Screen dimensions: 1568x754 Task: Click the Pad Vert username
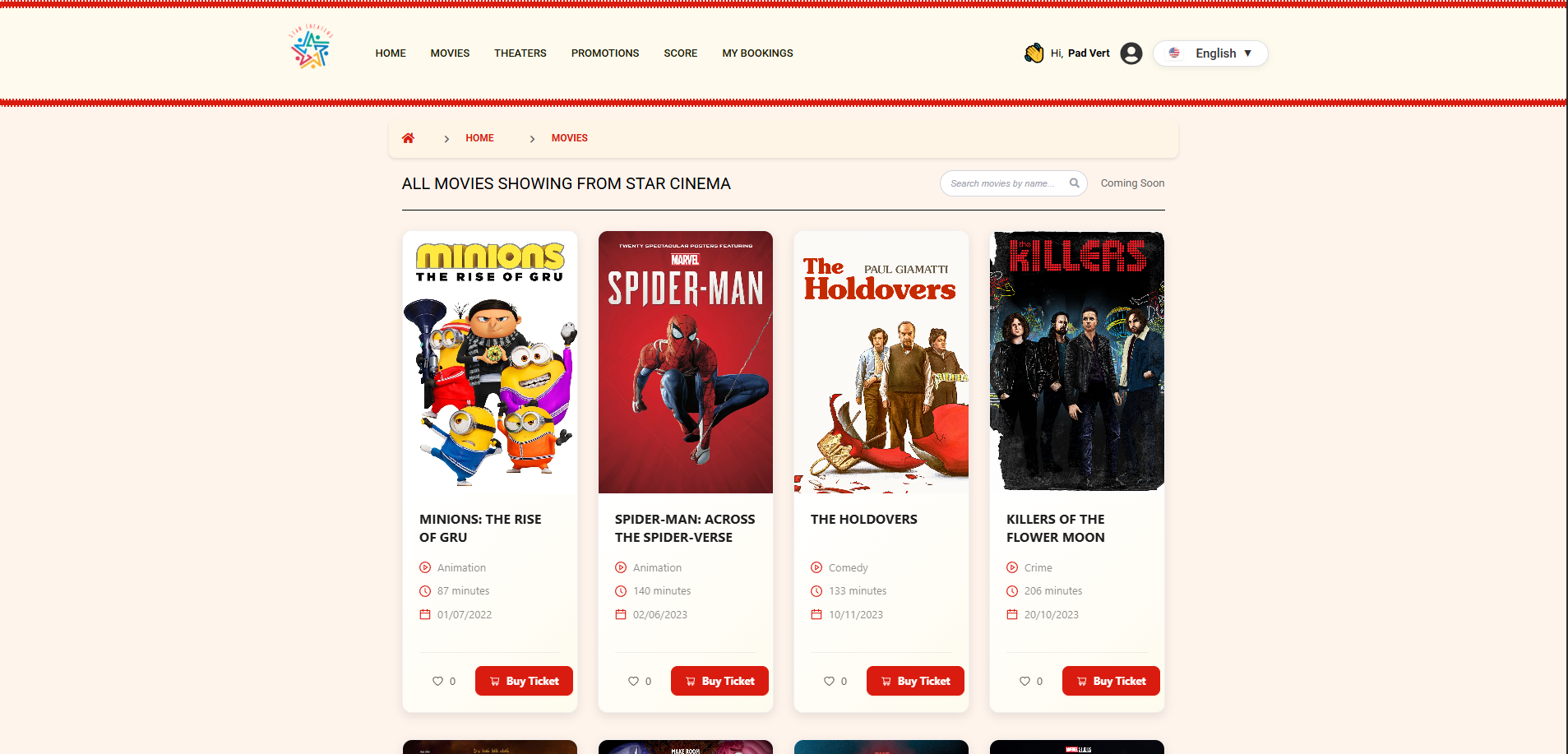tap(1089, 53)
